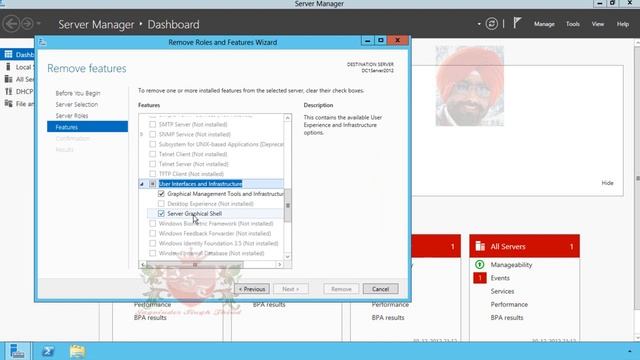Open navigation history dropdown arrow
The width and height of the screenshot is (640, 360).
tap(39, 24)
